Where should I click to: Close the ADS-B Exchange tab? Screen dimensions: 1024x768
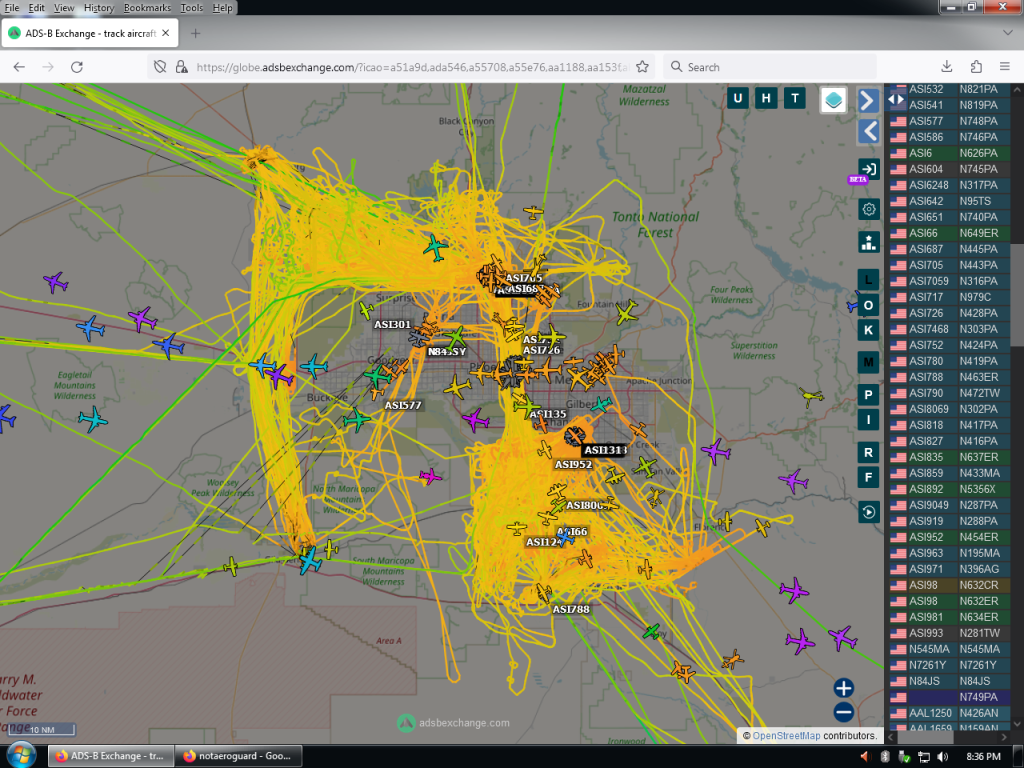pos(166,33)
